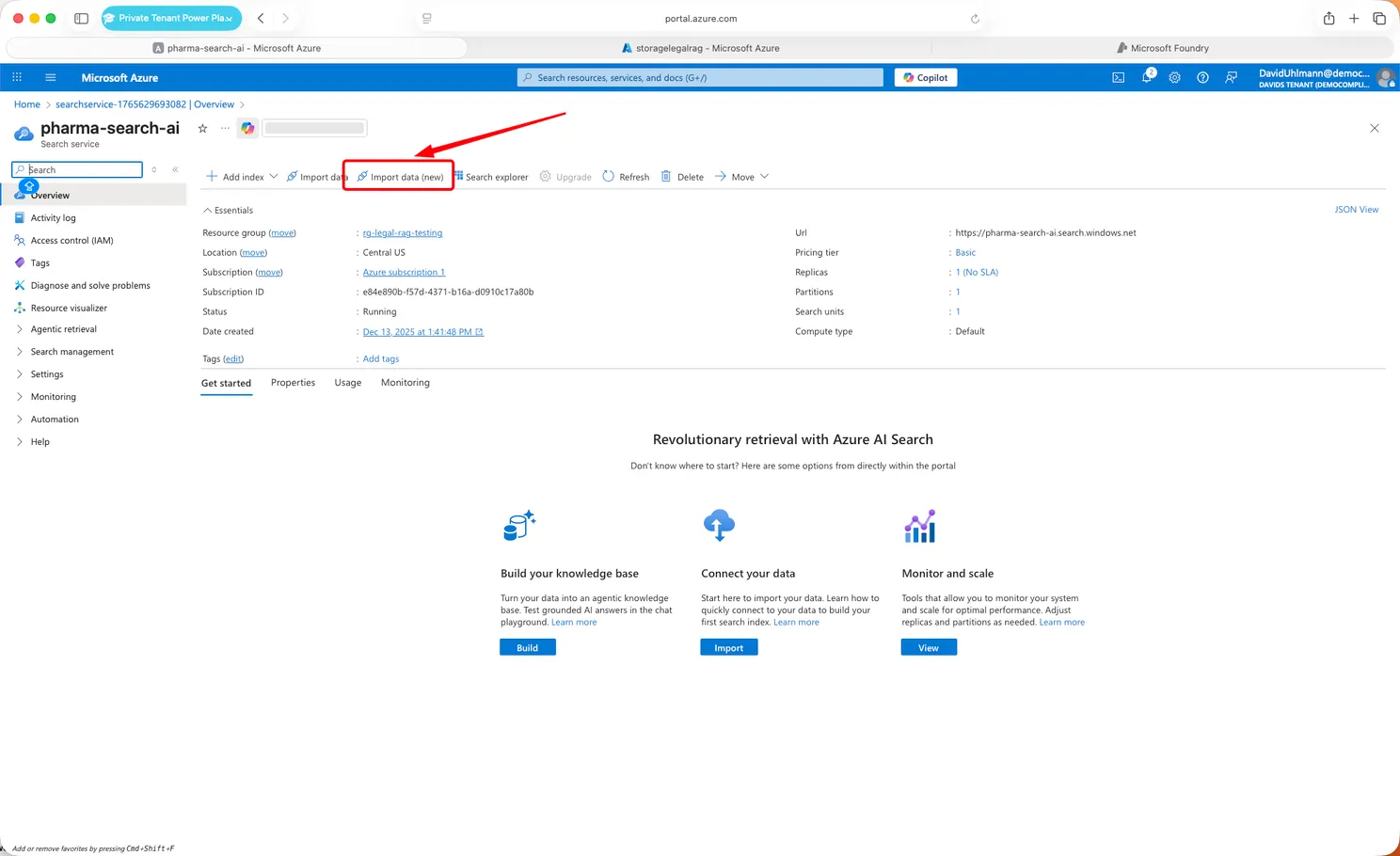Viewport: 1400px width, 856px height.
Task: Collapse the left navigation with double-chevron icon
Action: point(175,169)
